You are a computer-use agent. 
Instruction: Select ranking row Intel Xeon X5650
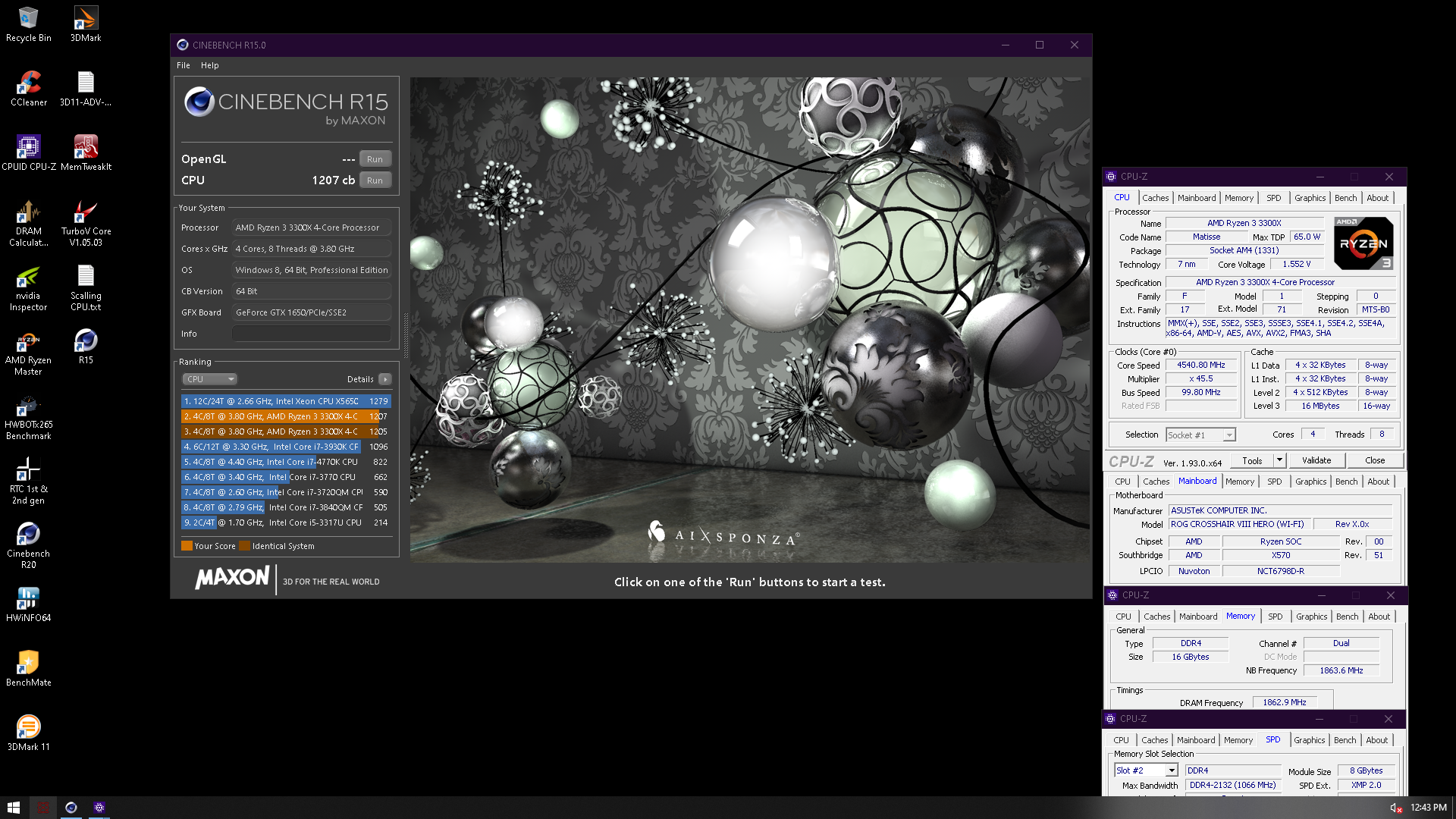point(286,401)
